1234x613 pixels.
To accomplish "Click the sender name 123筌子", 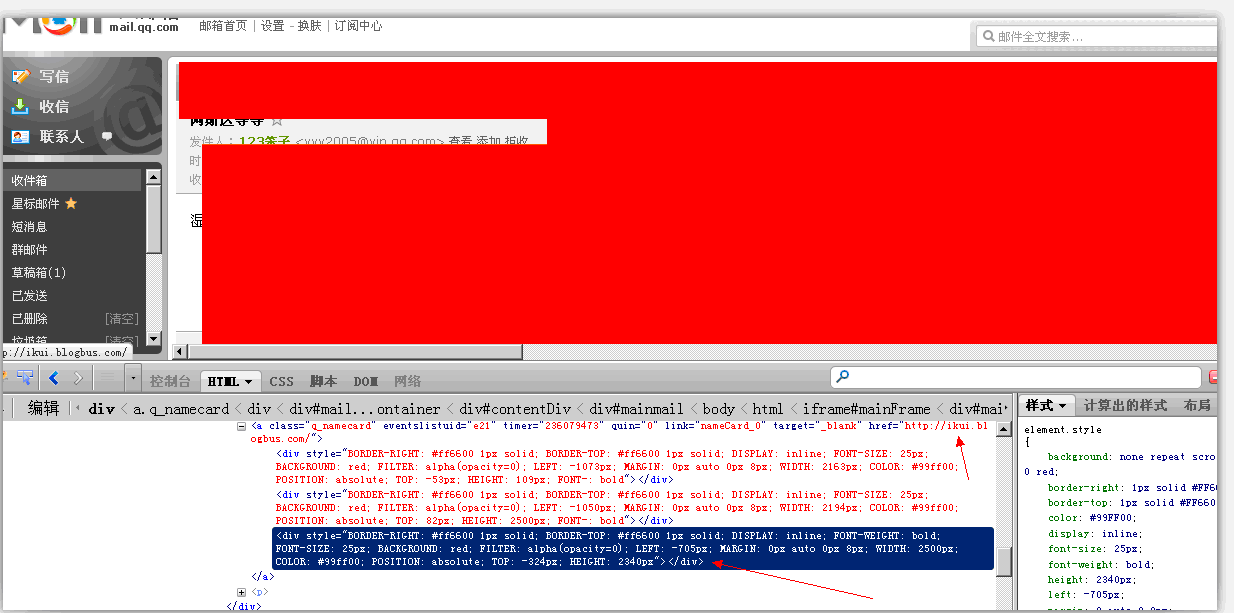I will pyautogui.click(x=264, y=142).
